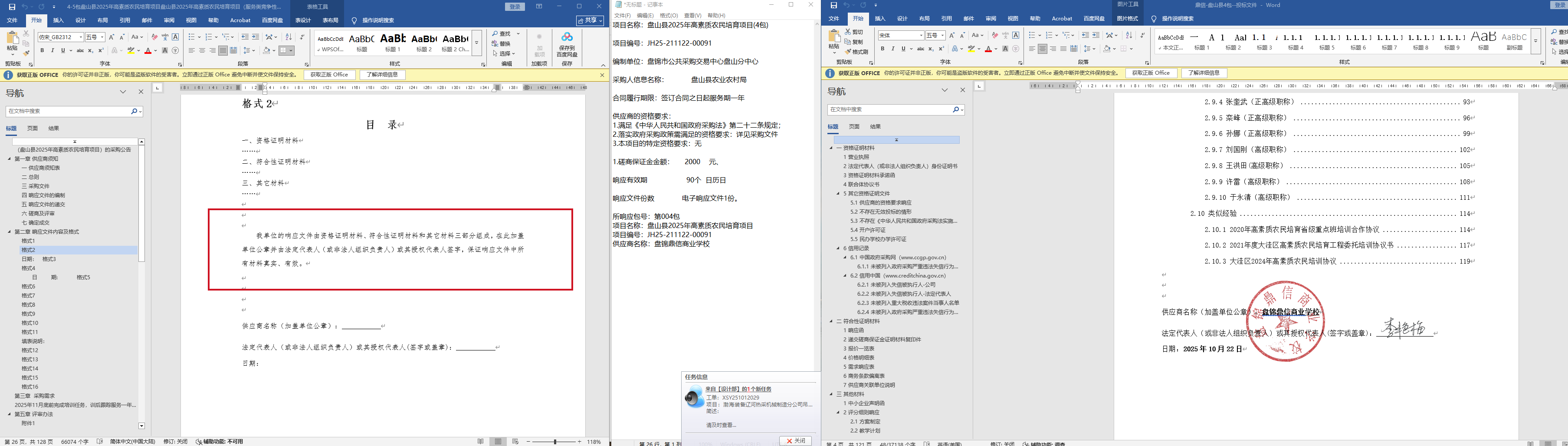Viewport: 1568px width, 446px height.
Task: Sort paragraphs in 鼎信 Word window
Action: pos(1129,35)
